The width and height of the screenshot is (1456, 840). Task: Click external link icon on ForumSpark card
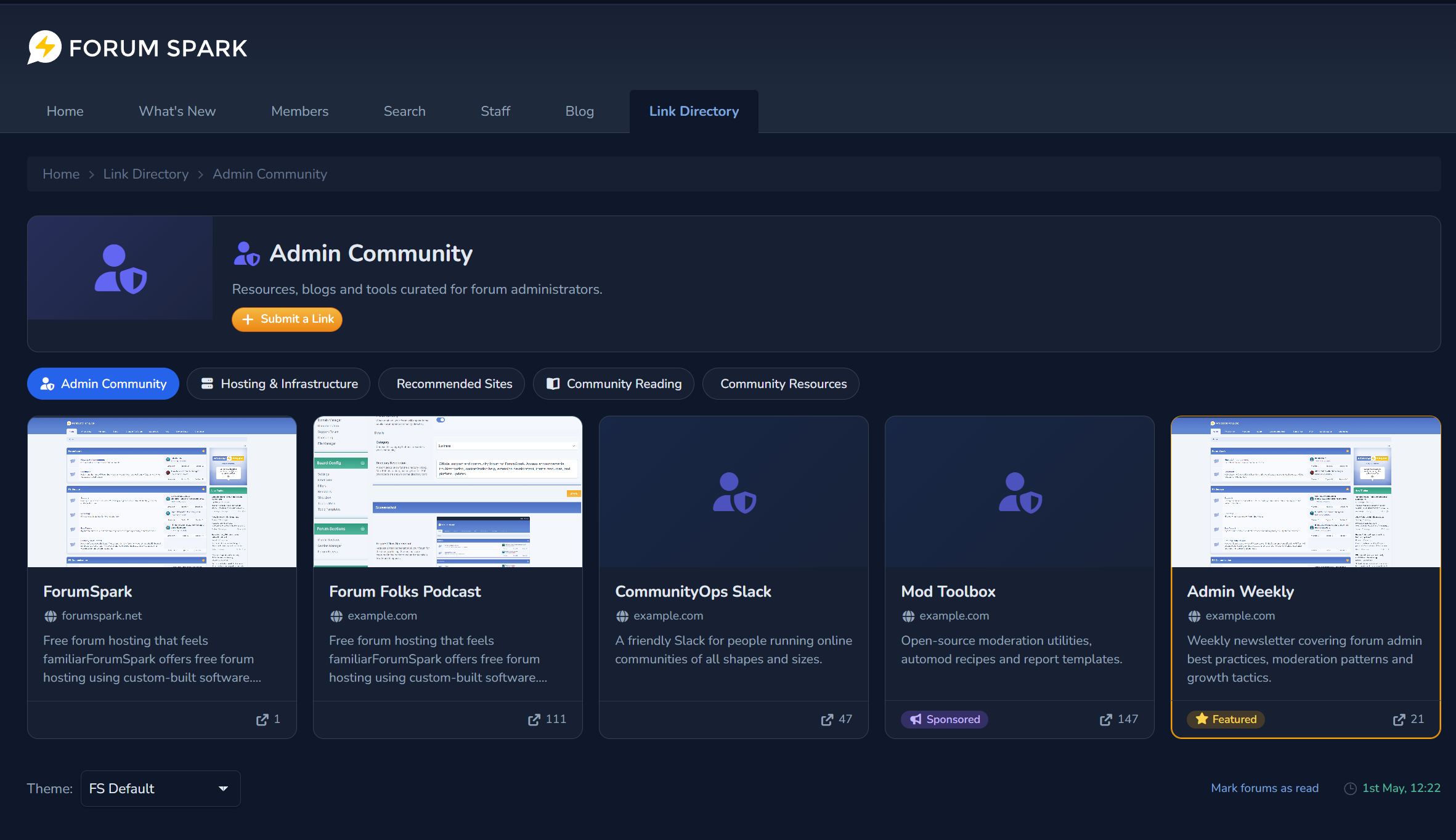point(262,719)
